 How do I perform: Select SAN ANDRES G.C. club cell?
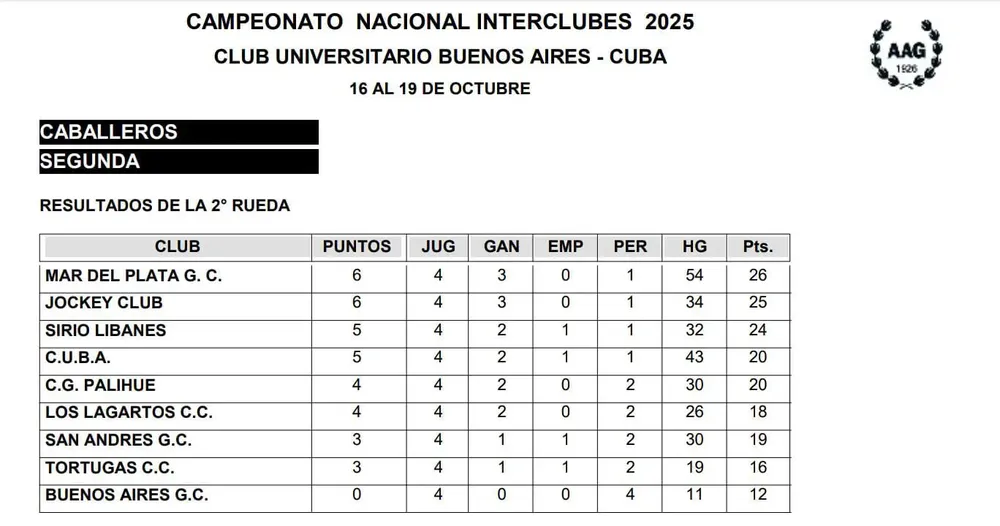coord(119,440)
